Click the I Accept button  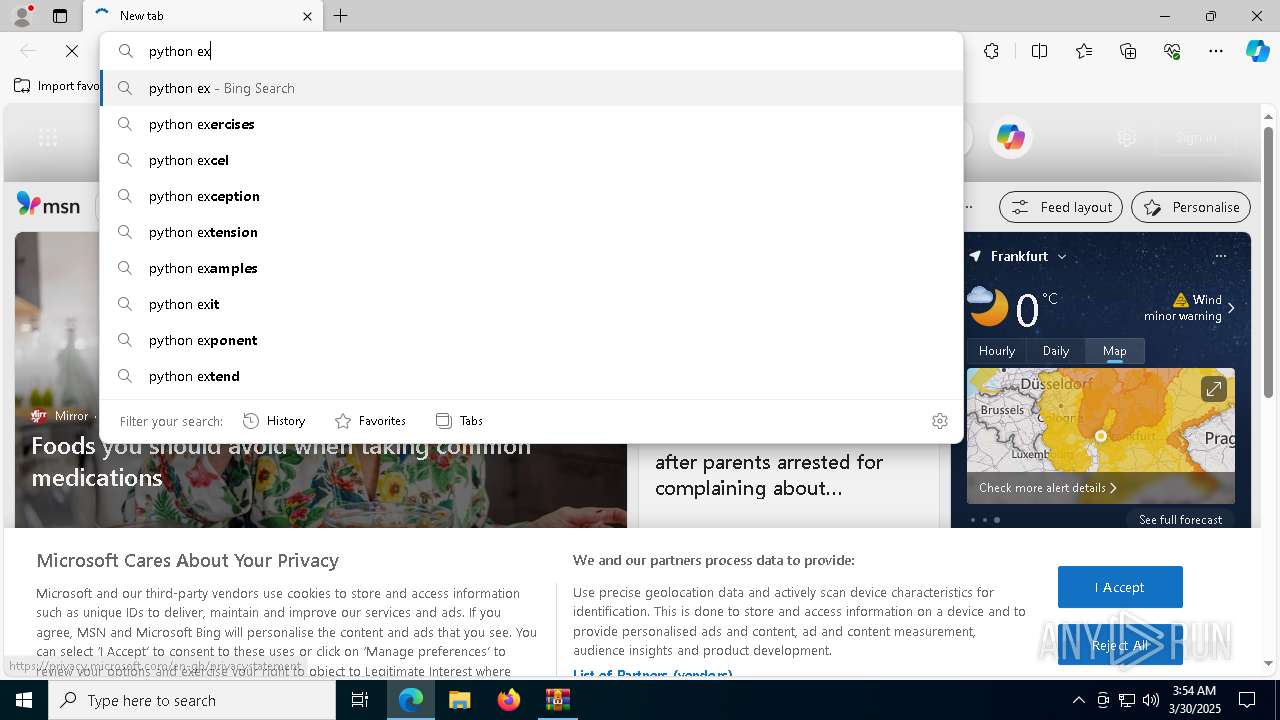[1120, 587]
